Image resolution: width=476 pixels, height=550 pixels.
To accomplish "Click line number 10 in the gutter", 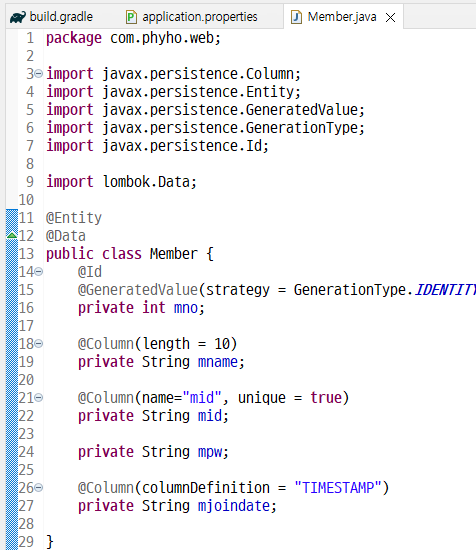I will click(x=26, y=200).
